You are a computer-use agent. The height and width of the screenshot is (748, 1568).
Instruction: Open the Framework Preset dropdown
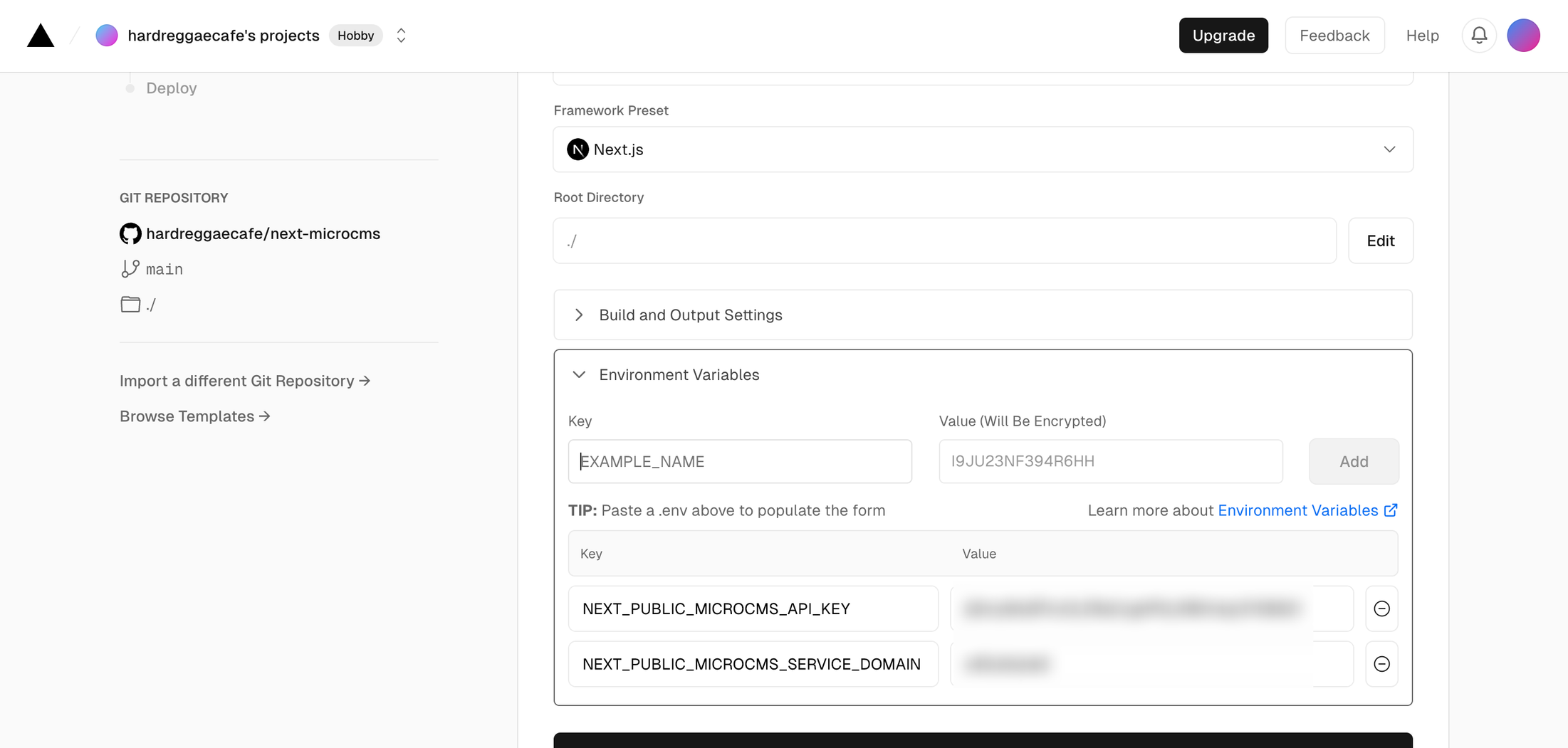983,149
